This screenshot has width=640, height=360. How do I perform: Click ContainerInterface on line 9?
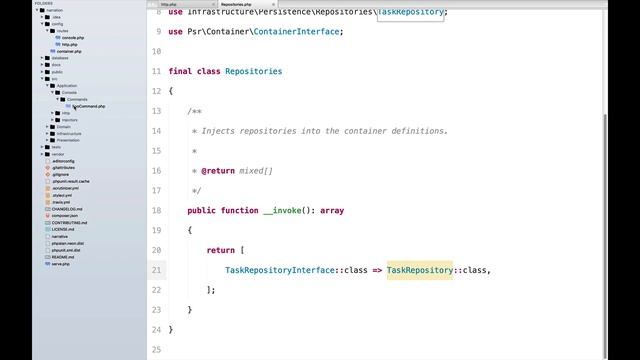296,32
